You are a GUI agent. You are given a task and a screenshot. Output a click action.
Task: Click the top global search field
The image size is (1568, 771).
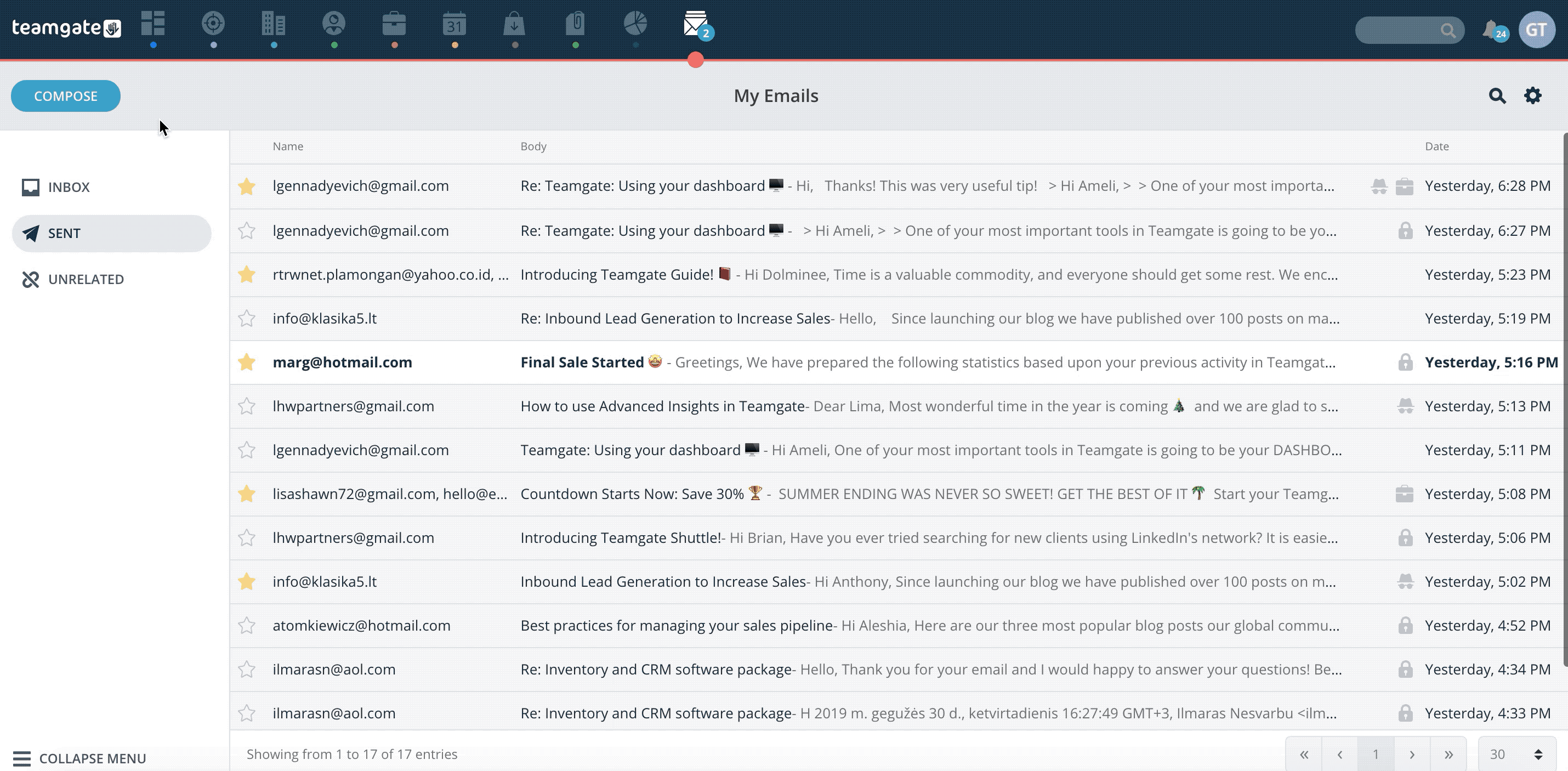[x=1409, y=30]
